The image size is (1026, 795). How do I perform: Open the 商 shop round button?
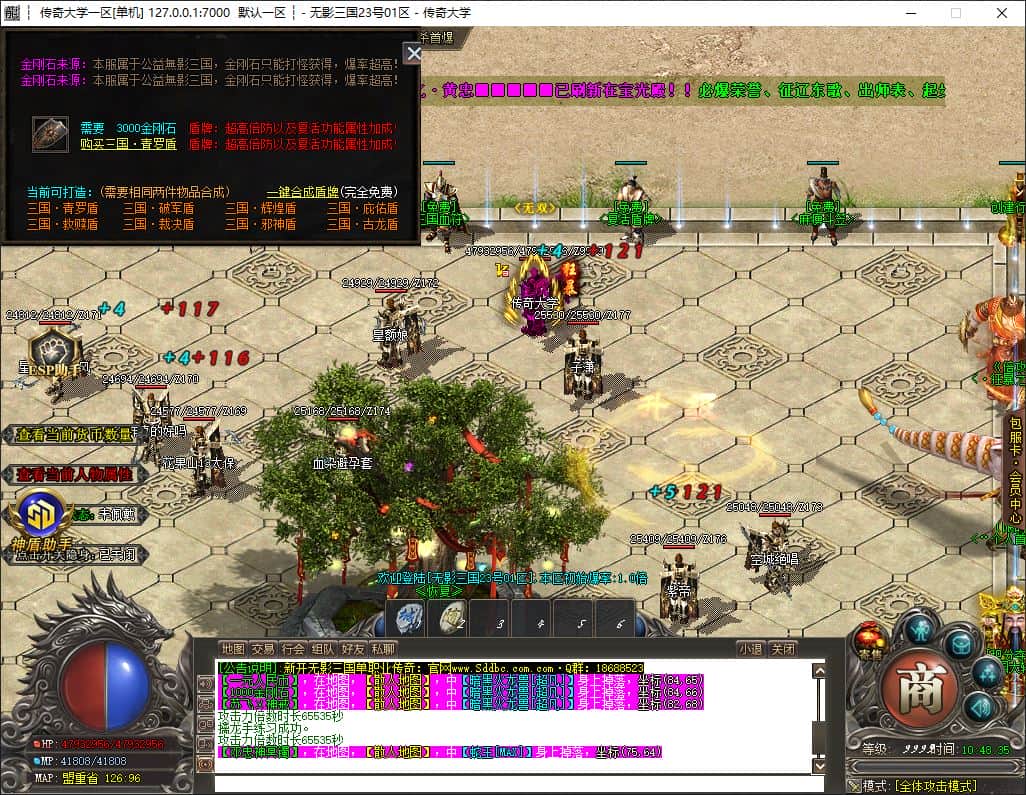pos(922,689)
